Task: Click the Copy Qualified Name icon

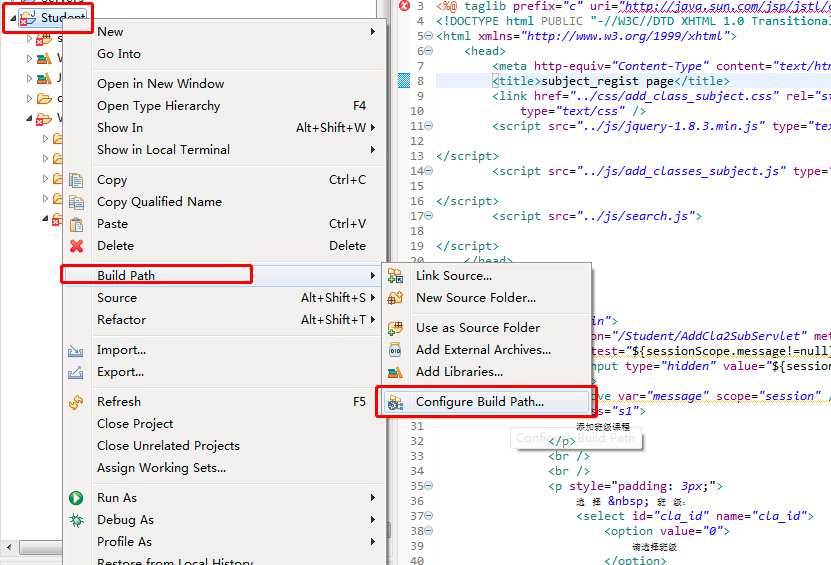Action: tap(76, 202)
